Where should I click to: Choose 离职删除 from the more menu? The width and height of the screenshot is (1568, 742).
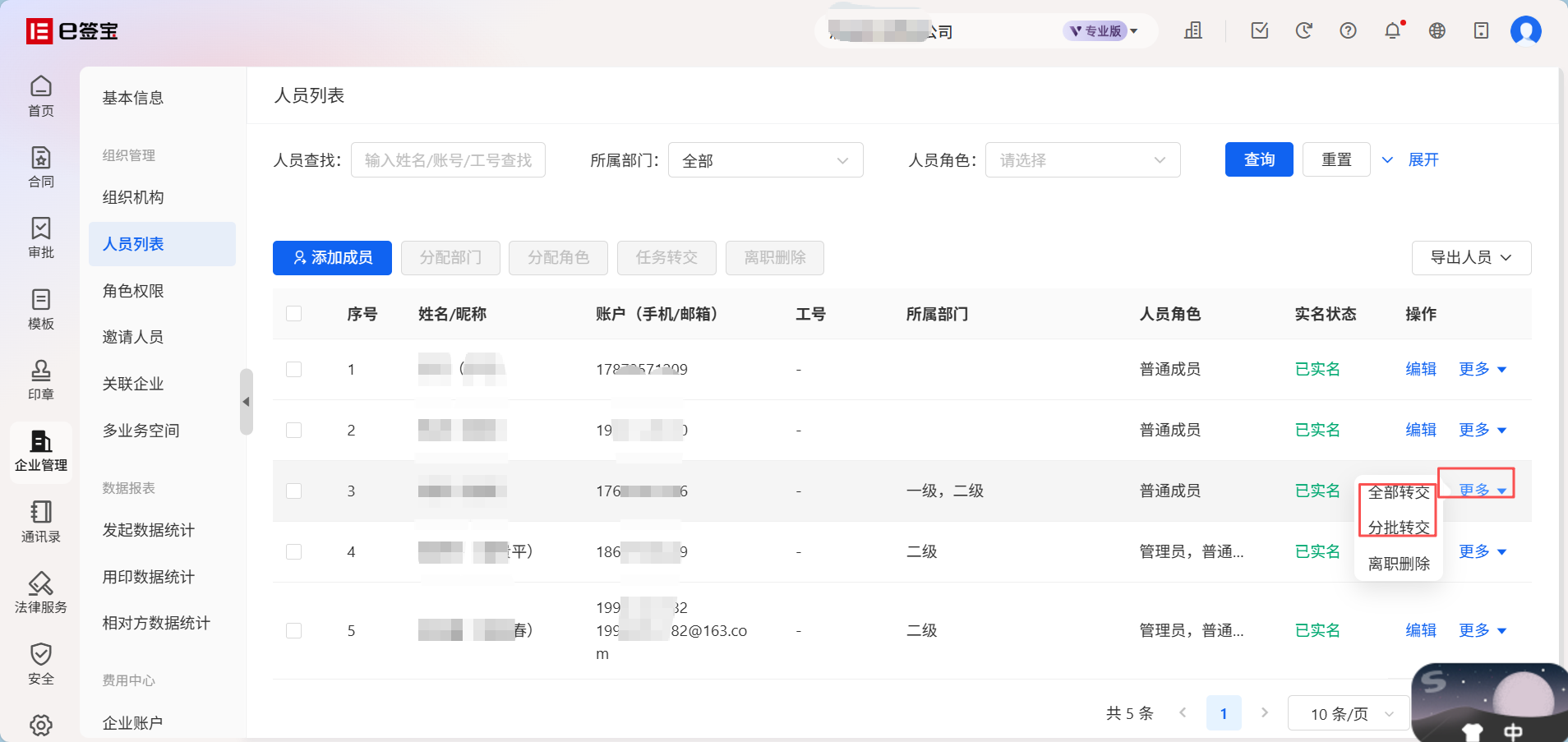click(x=1399, y=564)
